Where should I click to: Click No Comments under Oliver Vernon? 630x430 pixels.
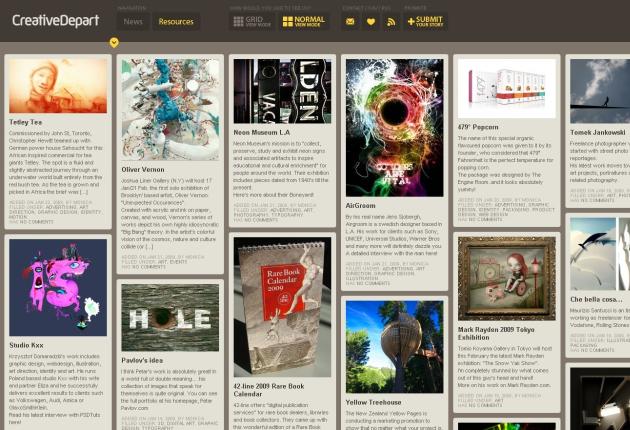pos(149,267)
